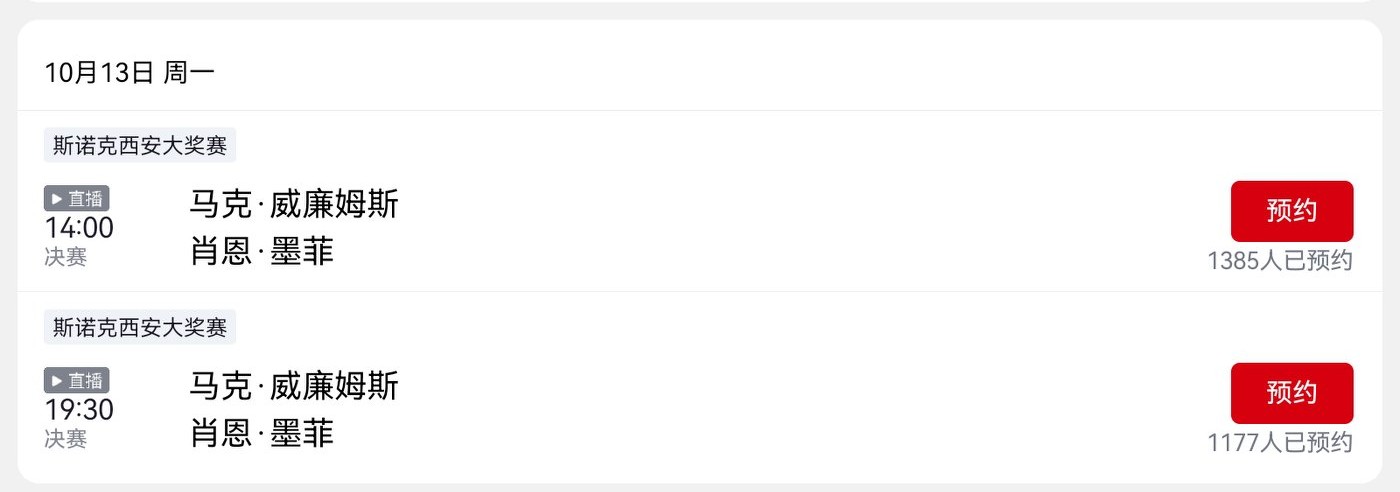The height and width of the screenshot is (492, 1400).
Task: Tap the 直播 text on the 19:30 badge
Action: [x=86, y=381]
